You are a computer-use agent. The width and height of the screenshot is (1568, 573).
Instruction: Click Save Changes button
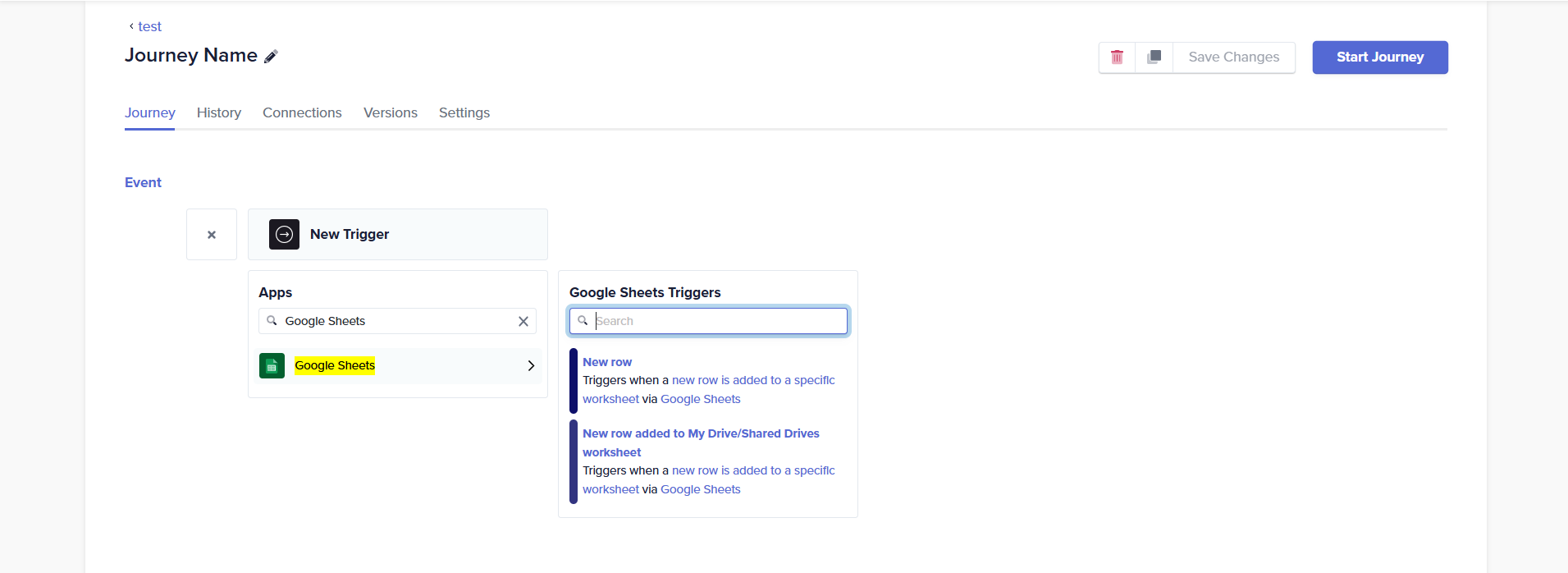[x=1233, y=57]
